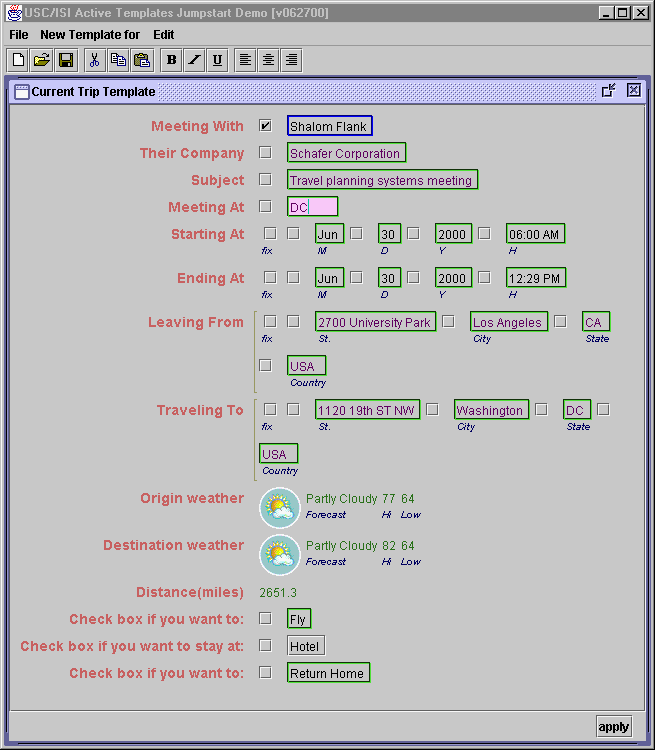Check the Subject checkbox
The width and height of the screenshot is (655, 750).
click(x=265, y=179)
